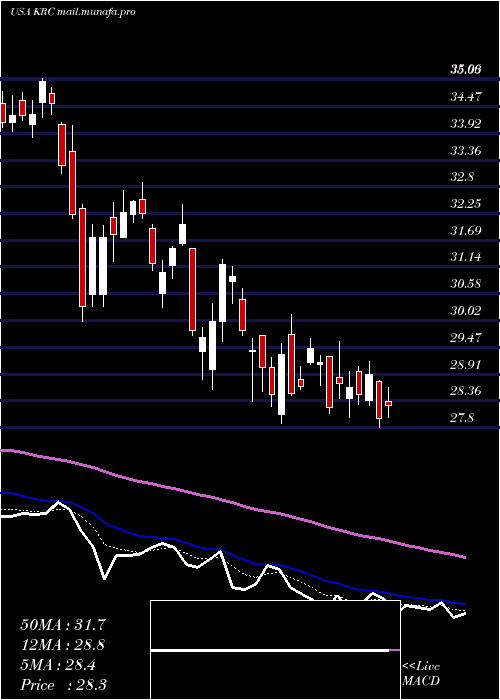Select the 32.8 price axis label

[462, 177]
